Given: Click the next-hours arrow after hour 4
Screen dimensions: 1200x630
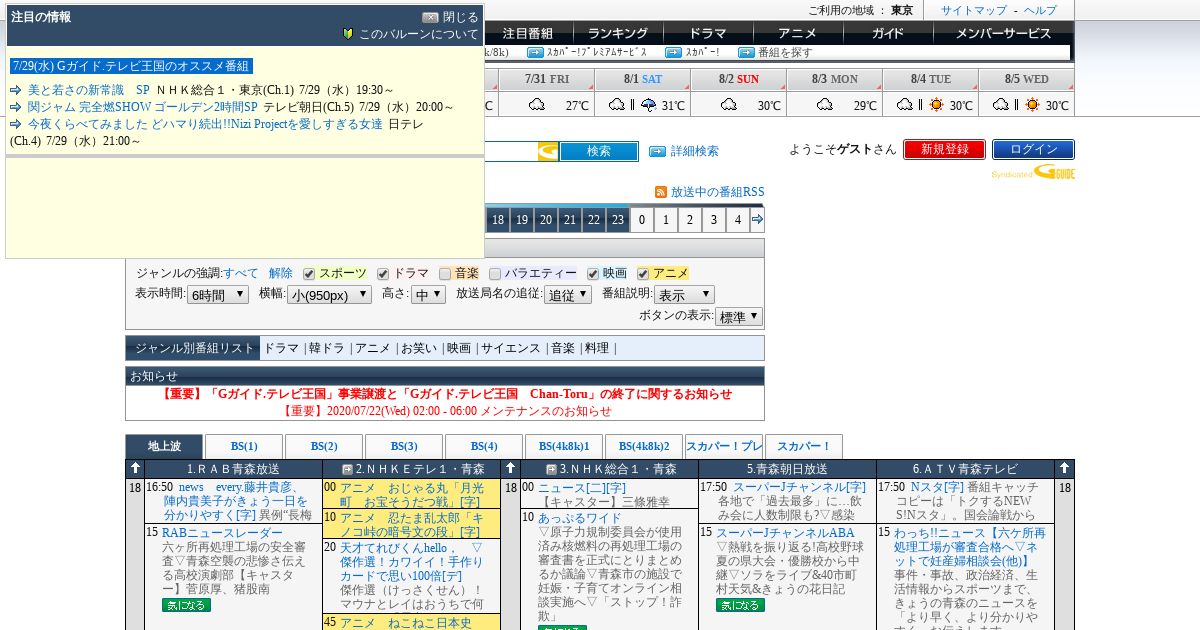Looking at the screenshot, I should 758,220.
